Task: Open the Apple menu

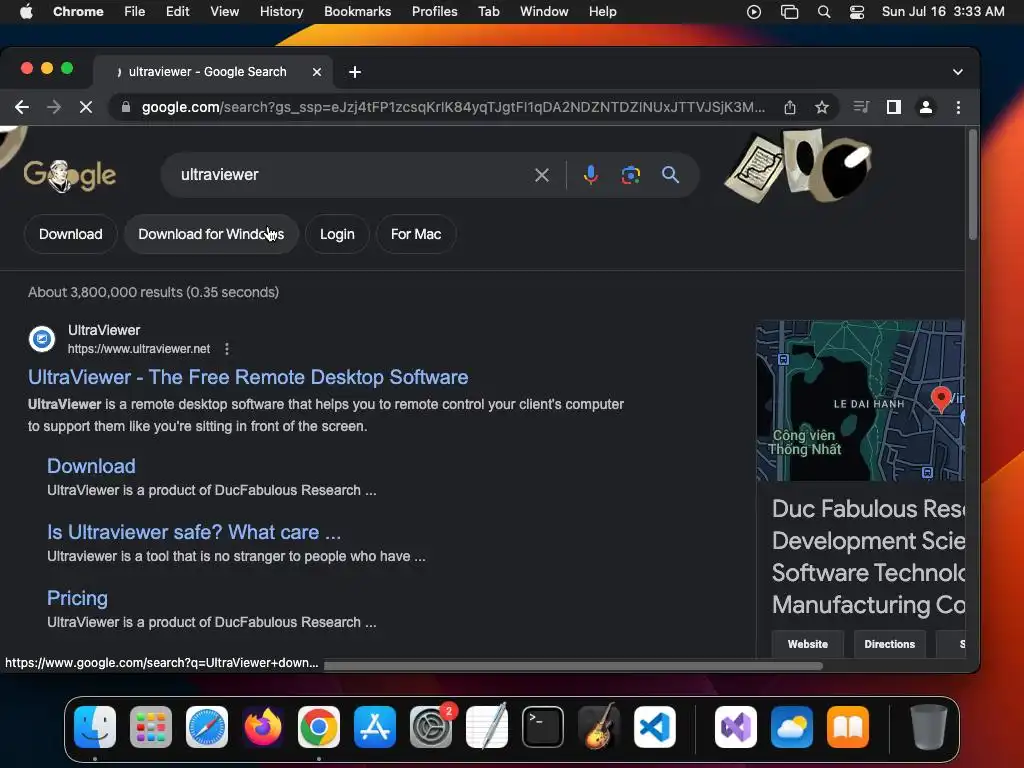Action: 26,12
